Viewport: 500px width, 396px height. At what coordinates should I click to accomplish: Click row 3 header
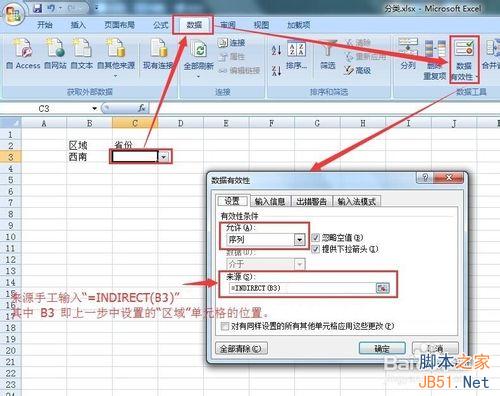11,157
